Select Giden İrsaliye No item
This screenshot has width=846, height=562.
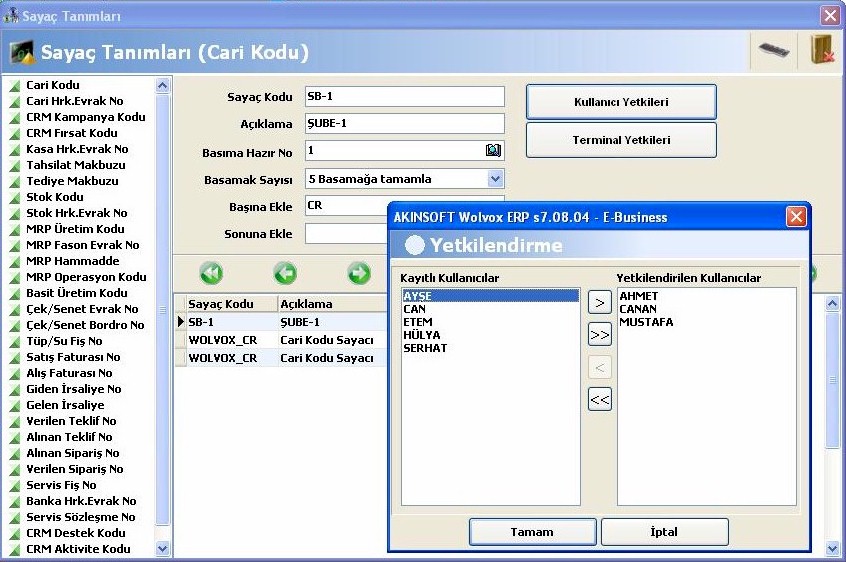pyautogui.click(x=73, y=389)
